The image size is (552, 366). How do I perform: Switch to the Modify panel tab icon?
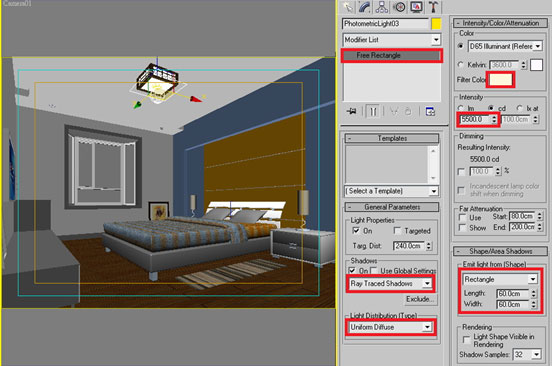click(365, 7)
